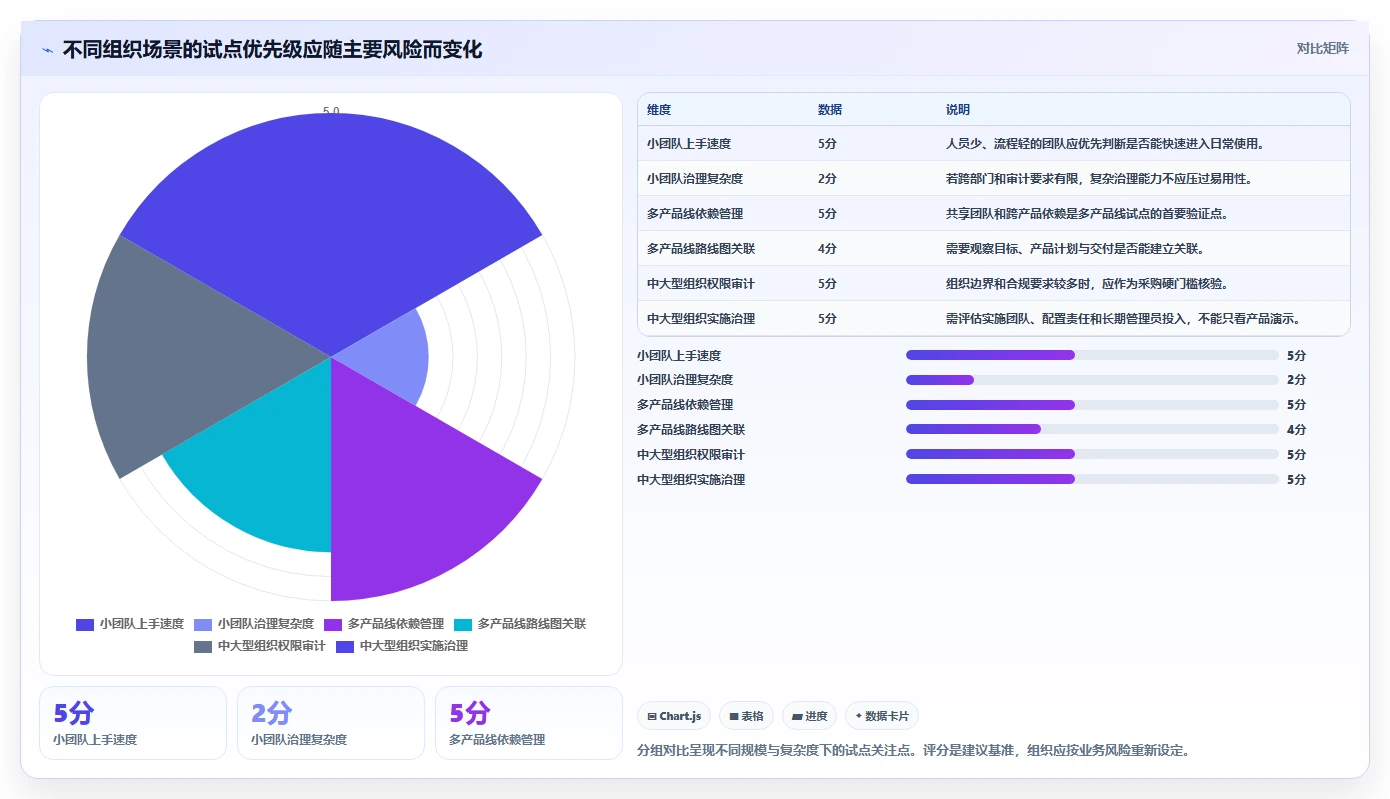Toggle the 多产品线路线图关联 legend entry
Image resolution: width=1390 pixels, height=799 pixels.
(x=520, y=624)
